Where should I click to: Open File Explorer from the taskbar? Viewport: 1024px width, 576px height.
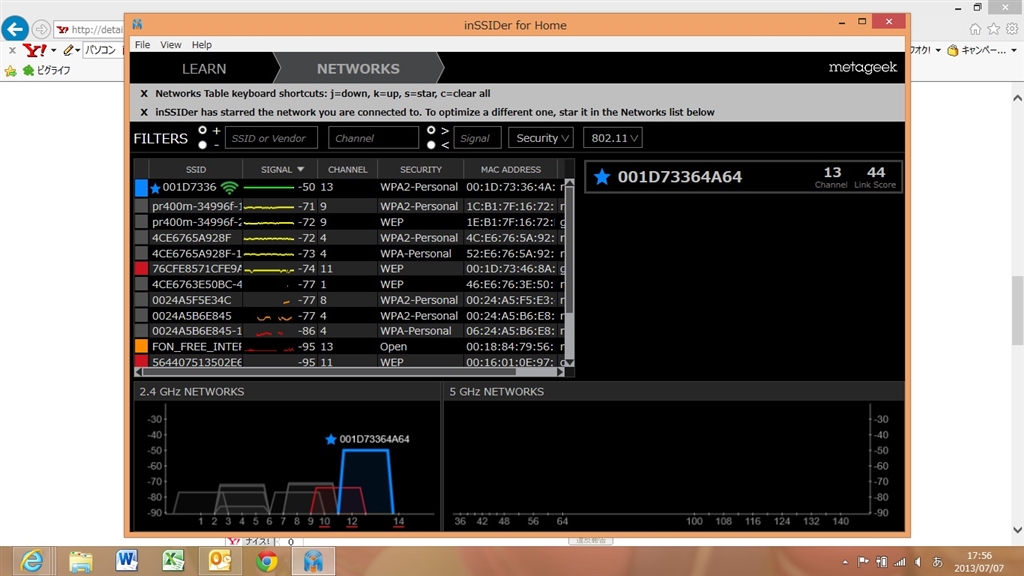pyautogui.click(x=80, y=561)
